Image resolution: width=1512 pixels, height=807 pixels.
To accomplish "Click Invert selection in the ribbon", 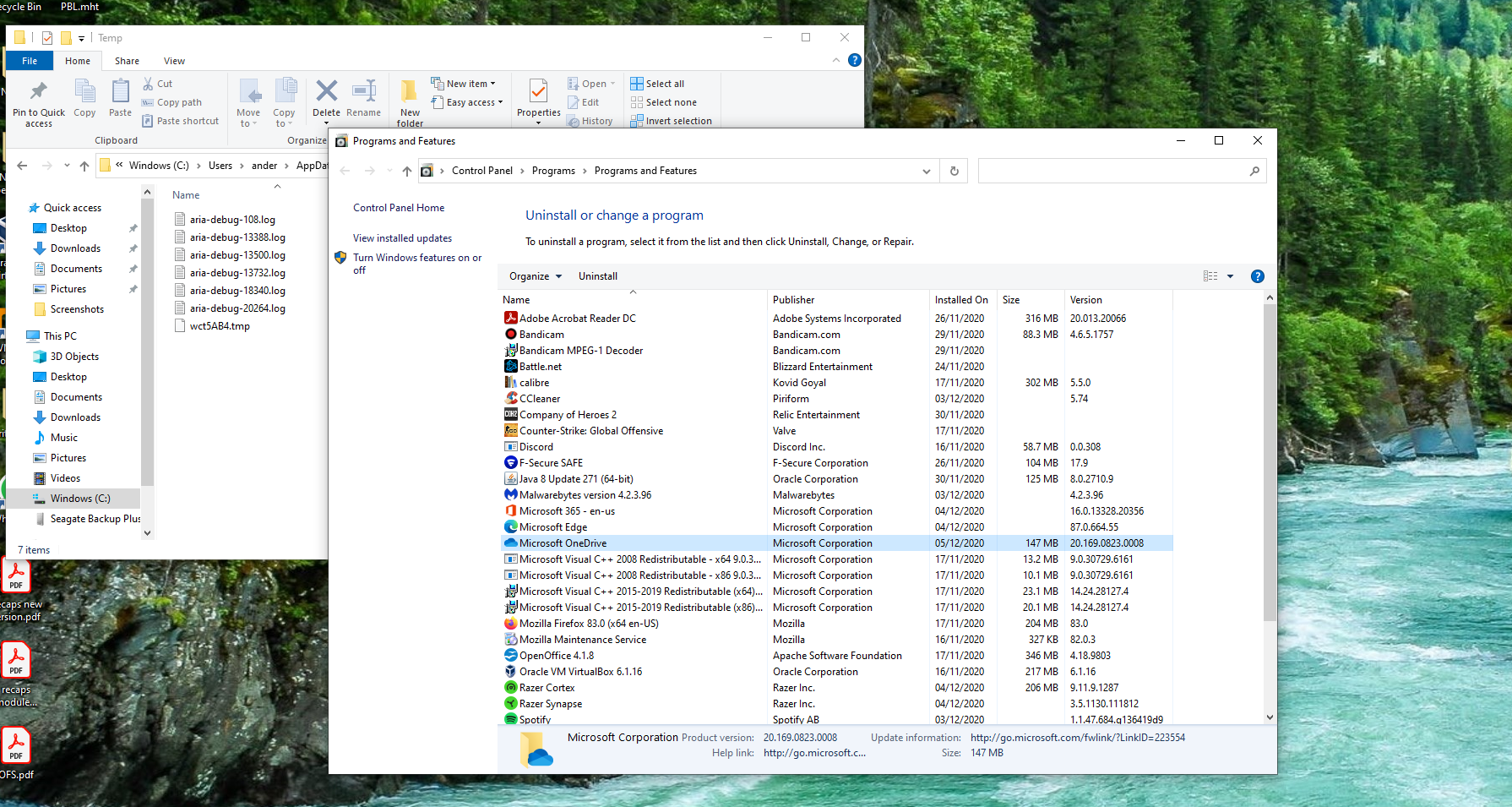I will (677, 121).
